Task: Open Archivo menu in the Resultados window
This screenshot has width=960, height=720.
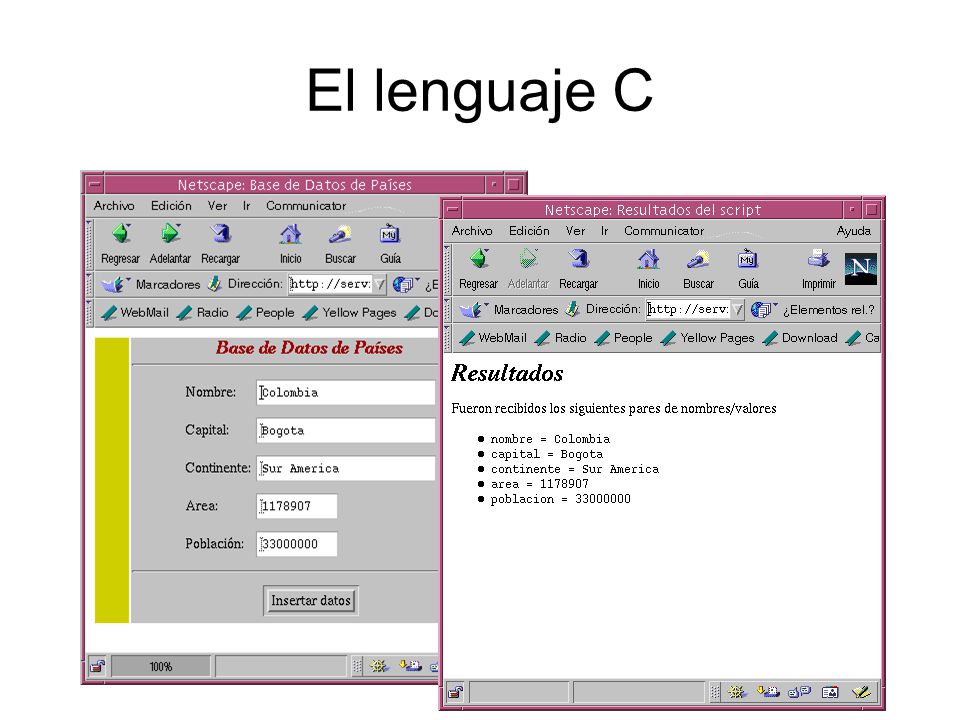Action: pyautogui.click(x=472, y=231)
